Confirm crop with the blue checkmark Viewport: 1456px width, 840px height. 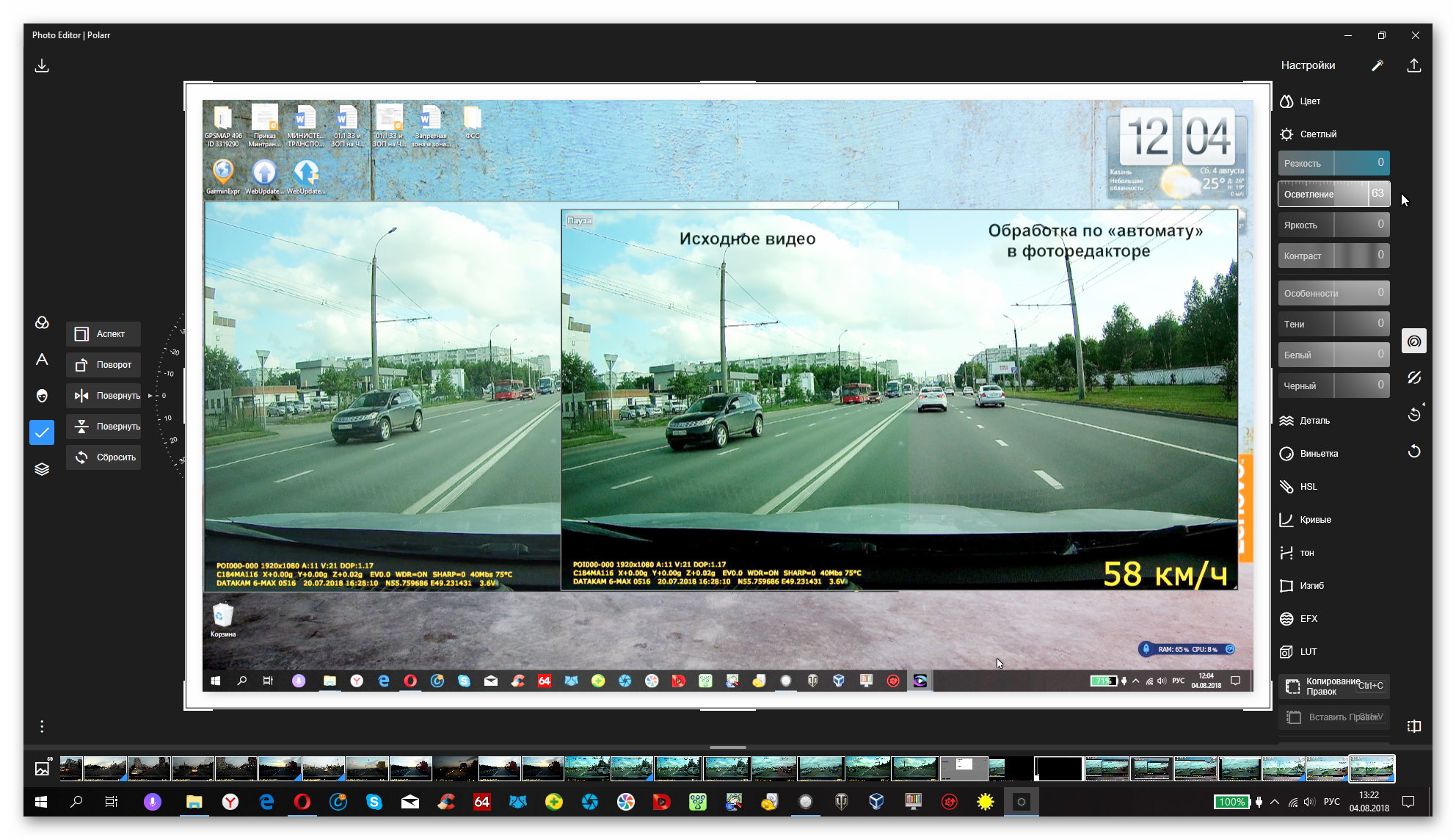click(42, 432)
